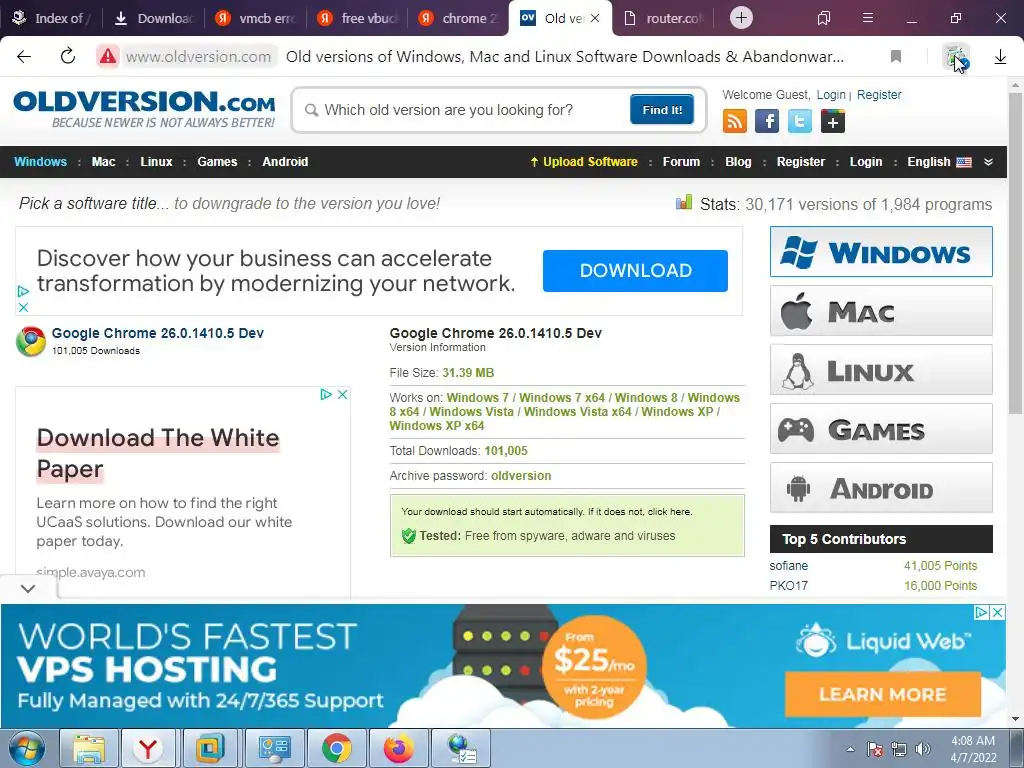
Task: Open the Blog nav link
Action: (x=738, y=162)
